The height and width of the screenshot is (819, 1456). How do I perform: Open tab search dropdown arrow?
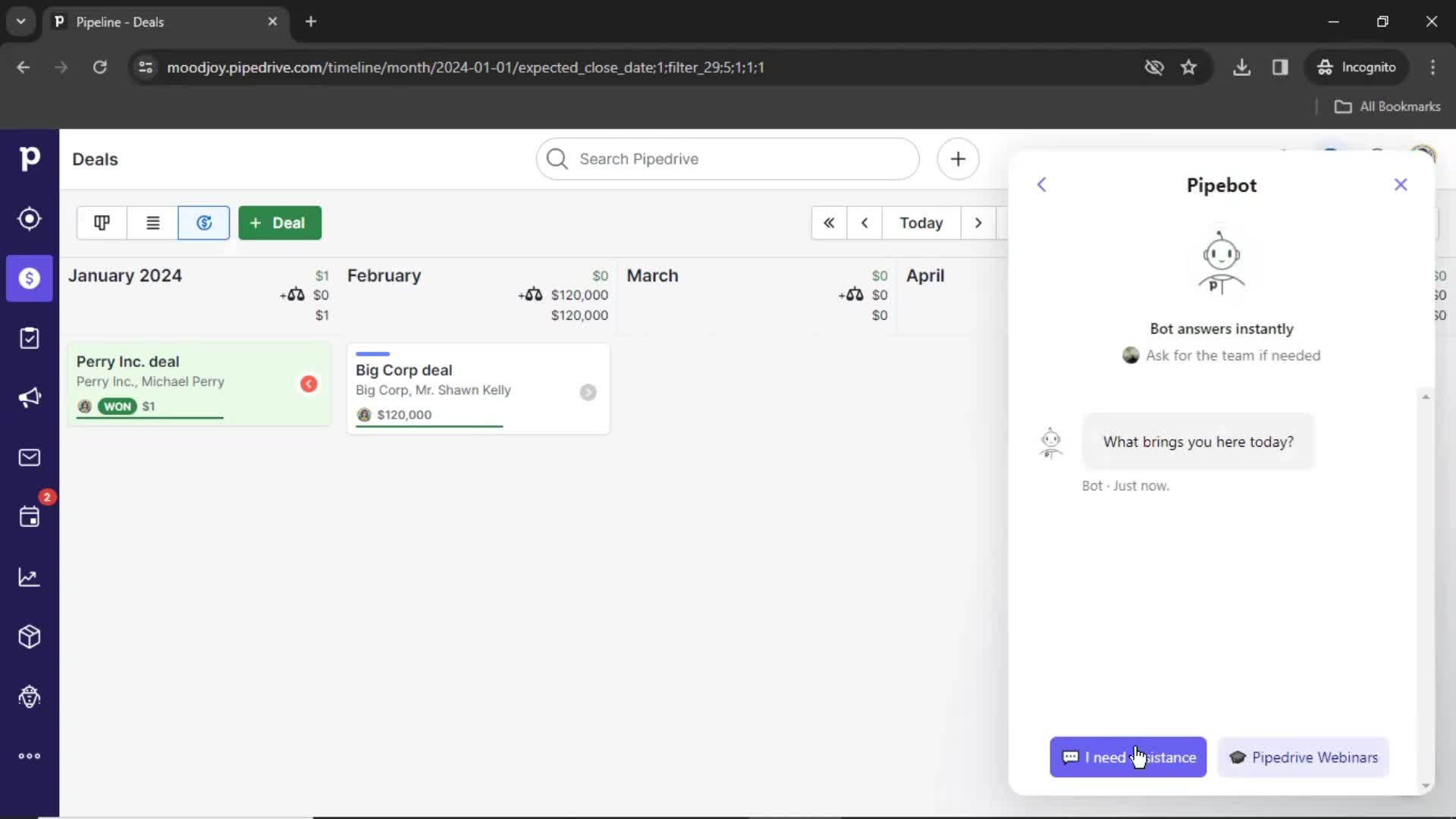[20, 21]
